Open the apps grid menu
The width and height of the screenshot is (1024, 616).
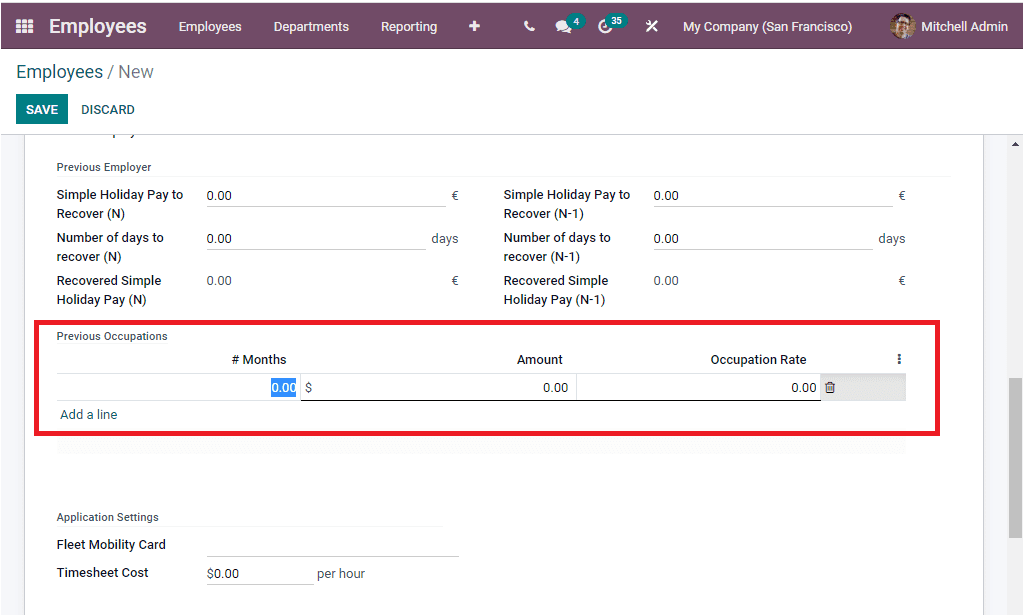tap(22, 26)
